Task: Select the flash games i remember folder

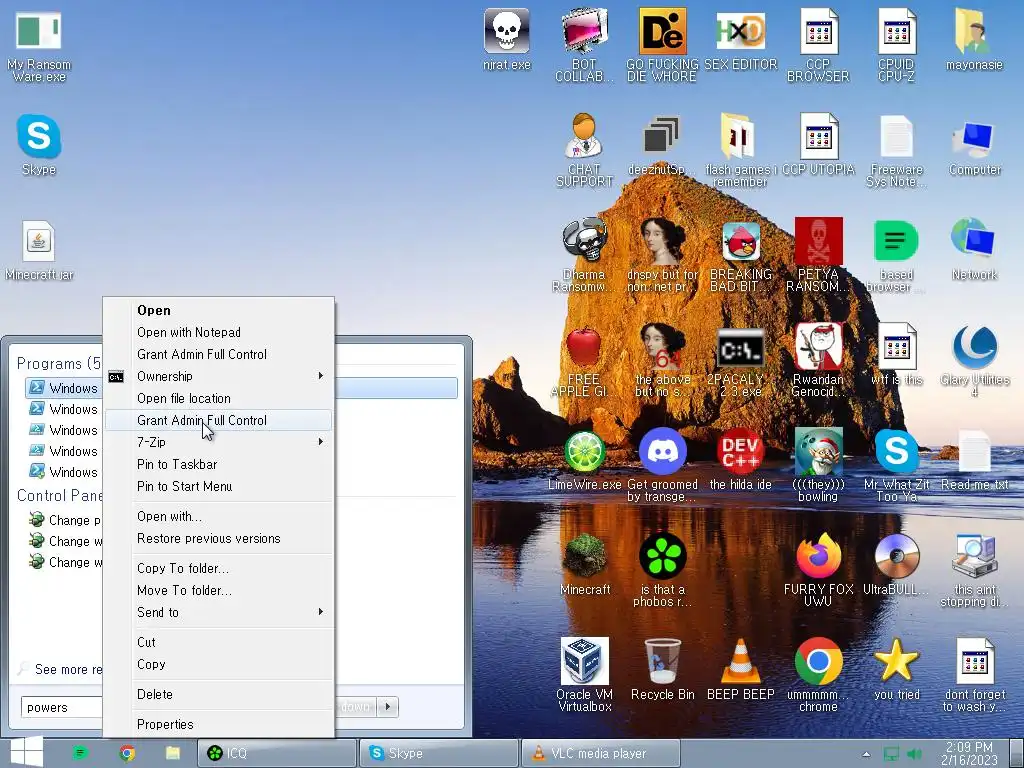Action: pyautogui.click(x=739, y=136)
